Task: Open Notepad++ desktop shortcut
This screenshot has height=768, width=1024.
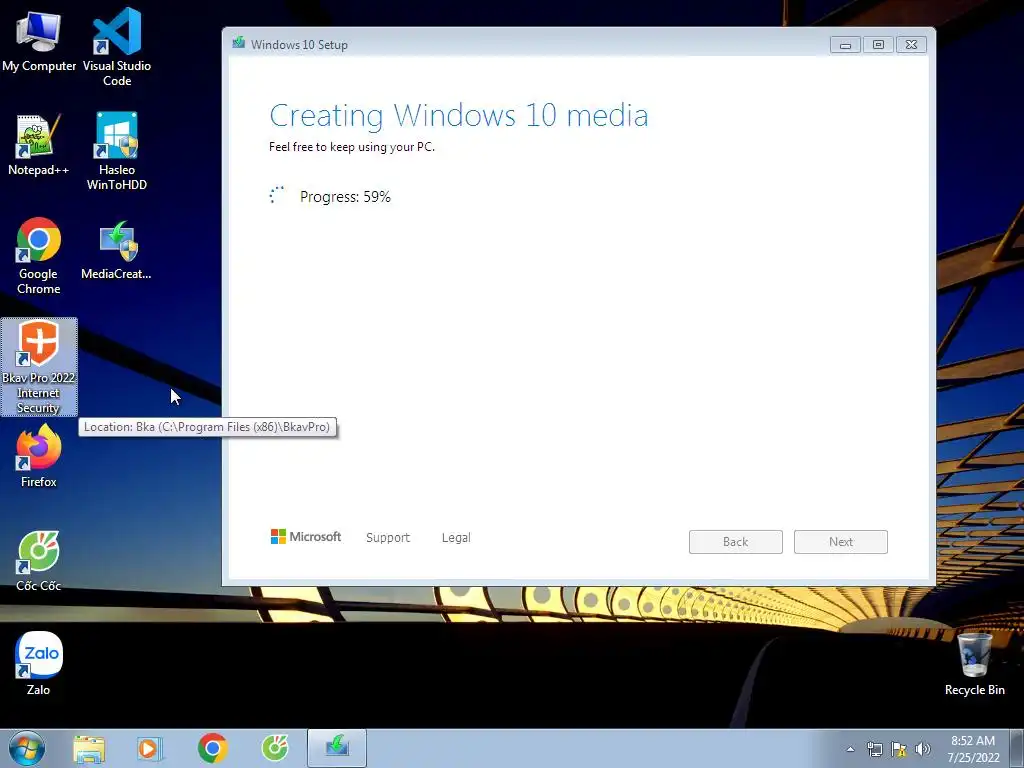Action: click(x=39, y=144)
